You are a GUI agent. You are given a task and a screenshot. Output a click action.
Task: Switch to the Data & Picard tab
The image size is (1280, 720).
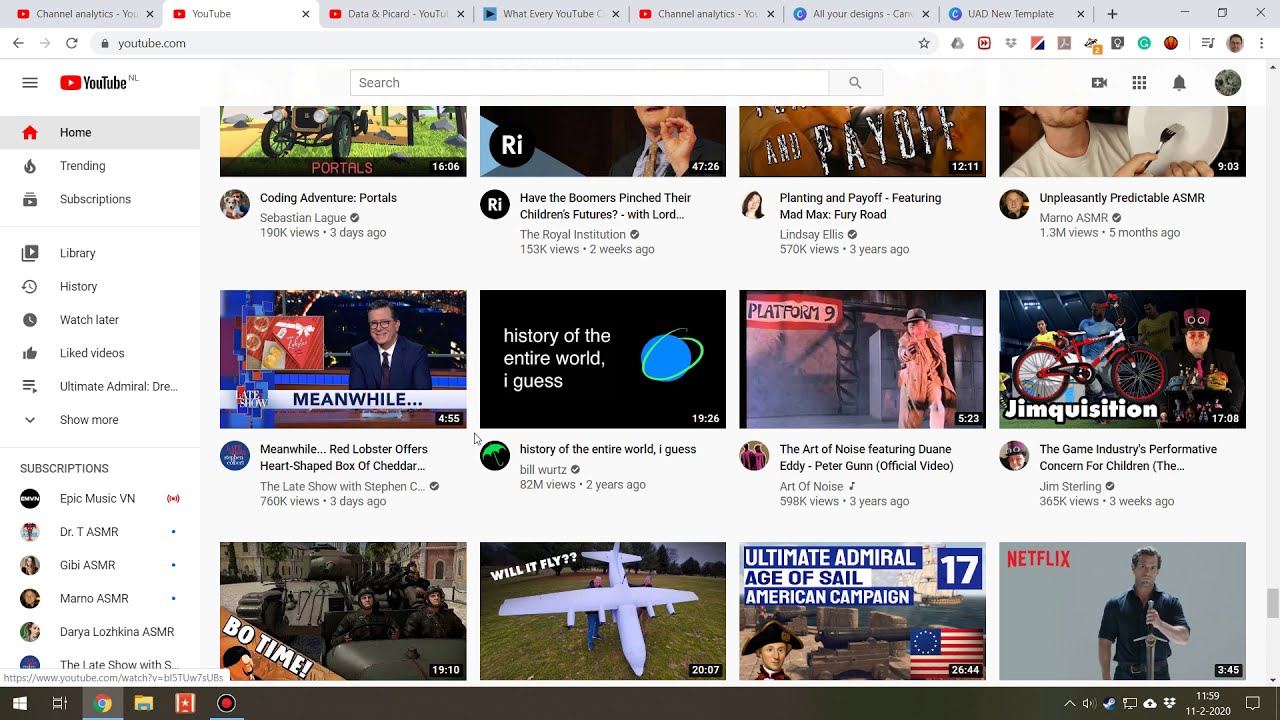[397, 14]
